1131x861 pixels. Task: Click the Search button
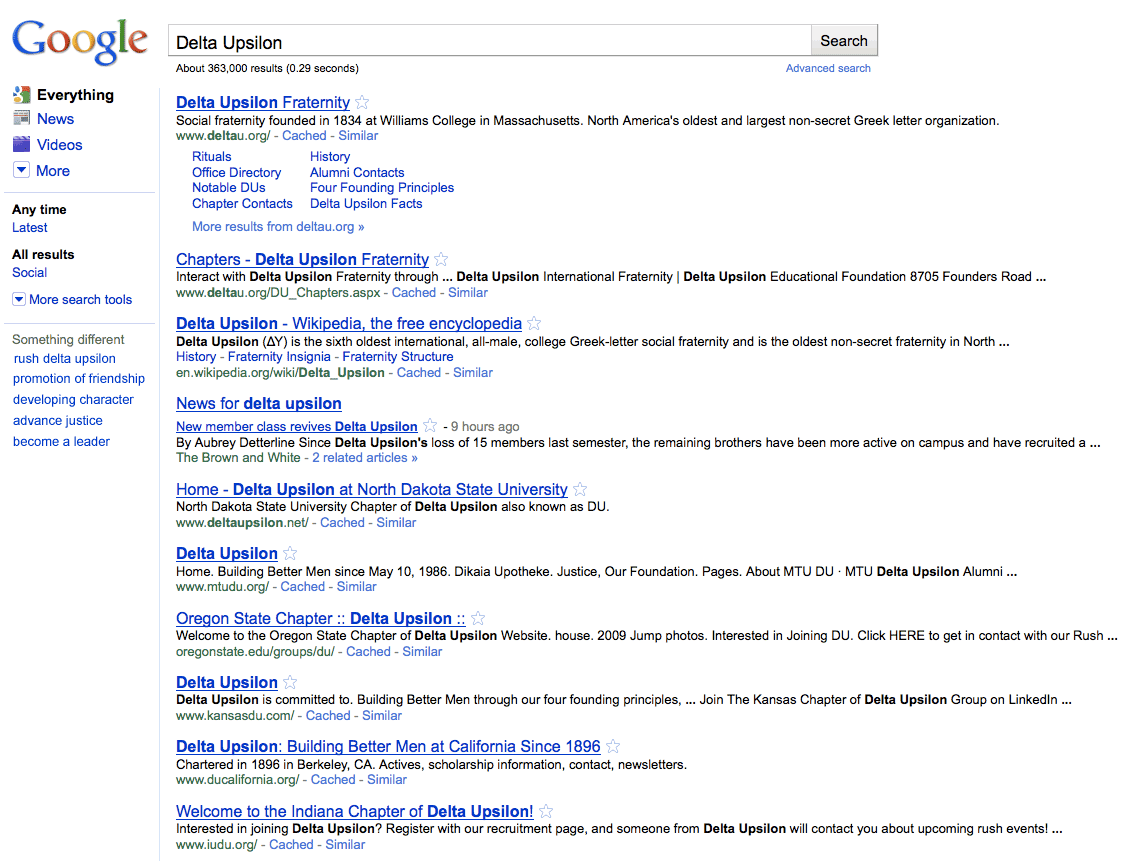(x=844, y=40)
